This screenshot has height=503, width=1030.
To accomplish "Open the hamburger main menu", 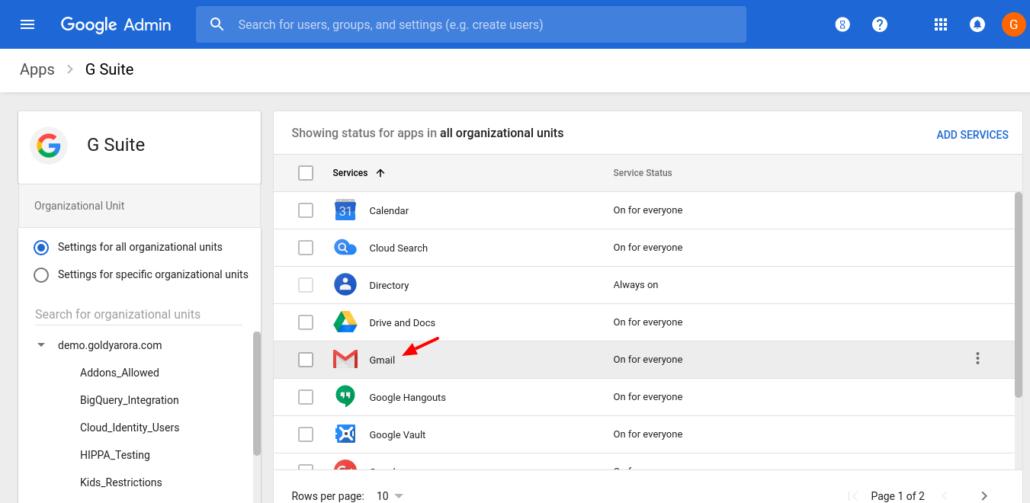I will coord(28,25).
